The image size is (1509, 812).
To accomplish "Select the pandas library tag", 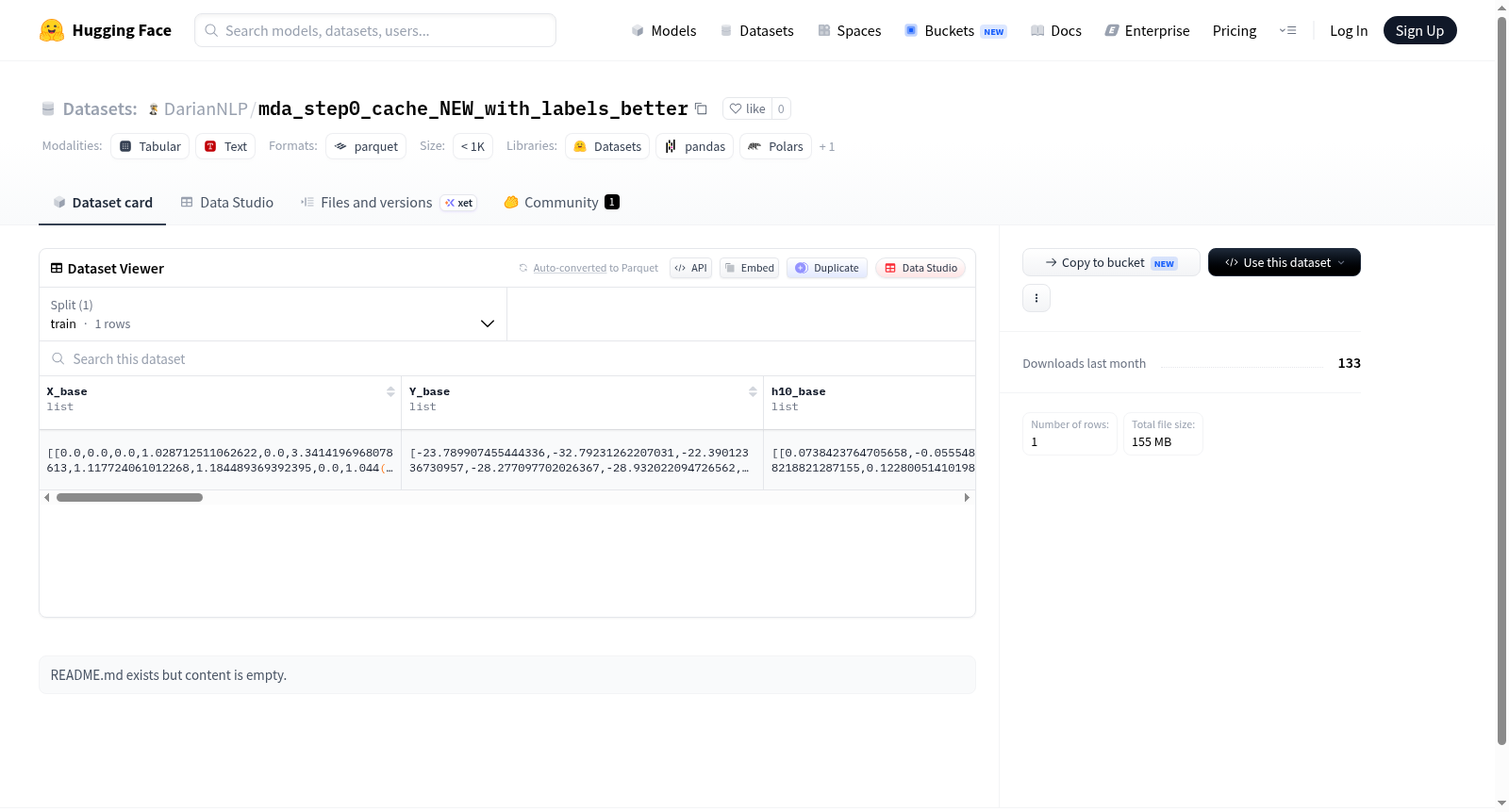I will tap(695, 146).
